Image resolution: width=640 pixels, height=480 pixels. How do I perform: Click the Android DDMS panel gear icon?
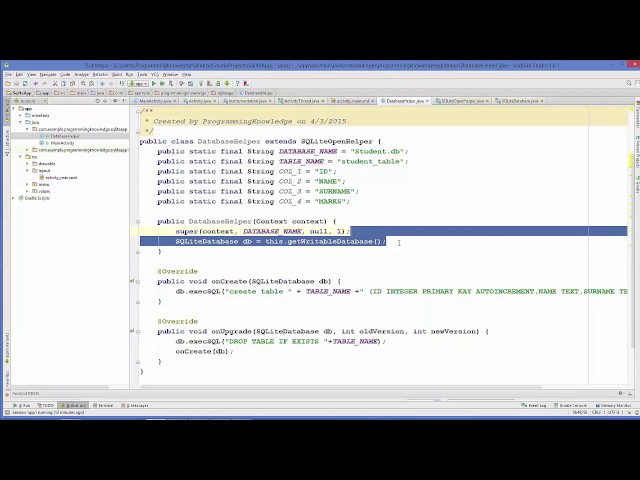pos(620,393)
